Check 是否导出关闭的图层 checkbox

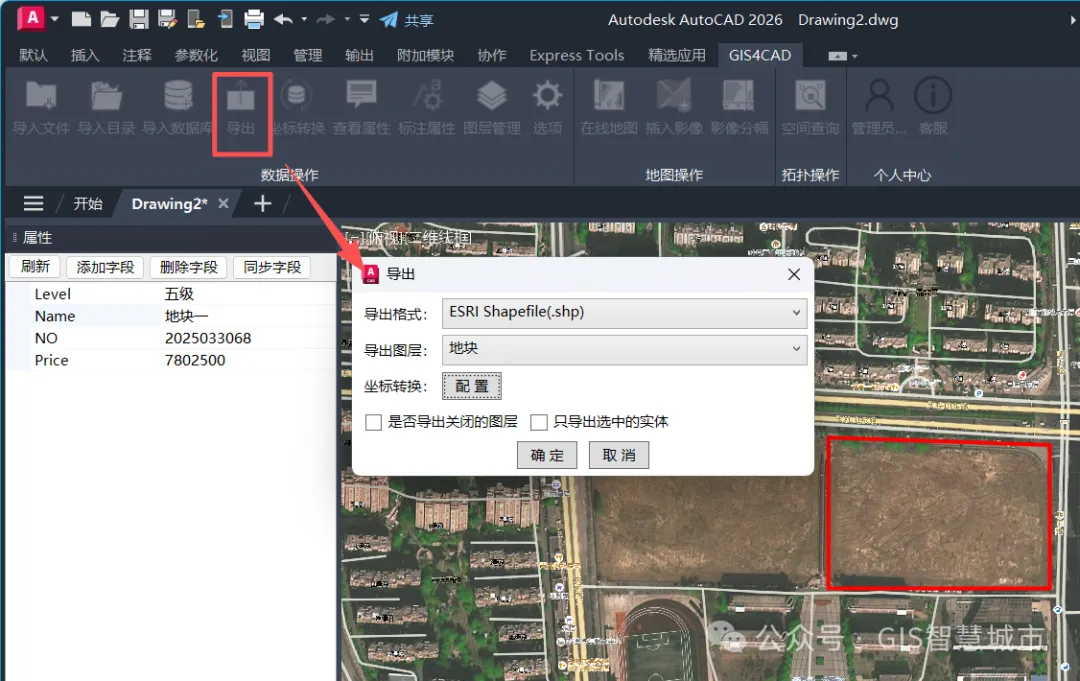[373, 422]
